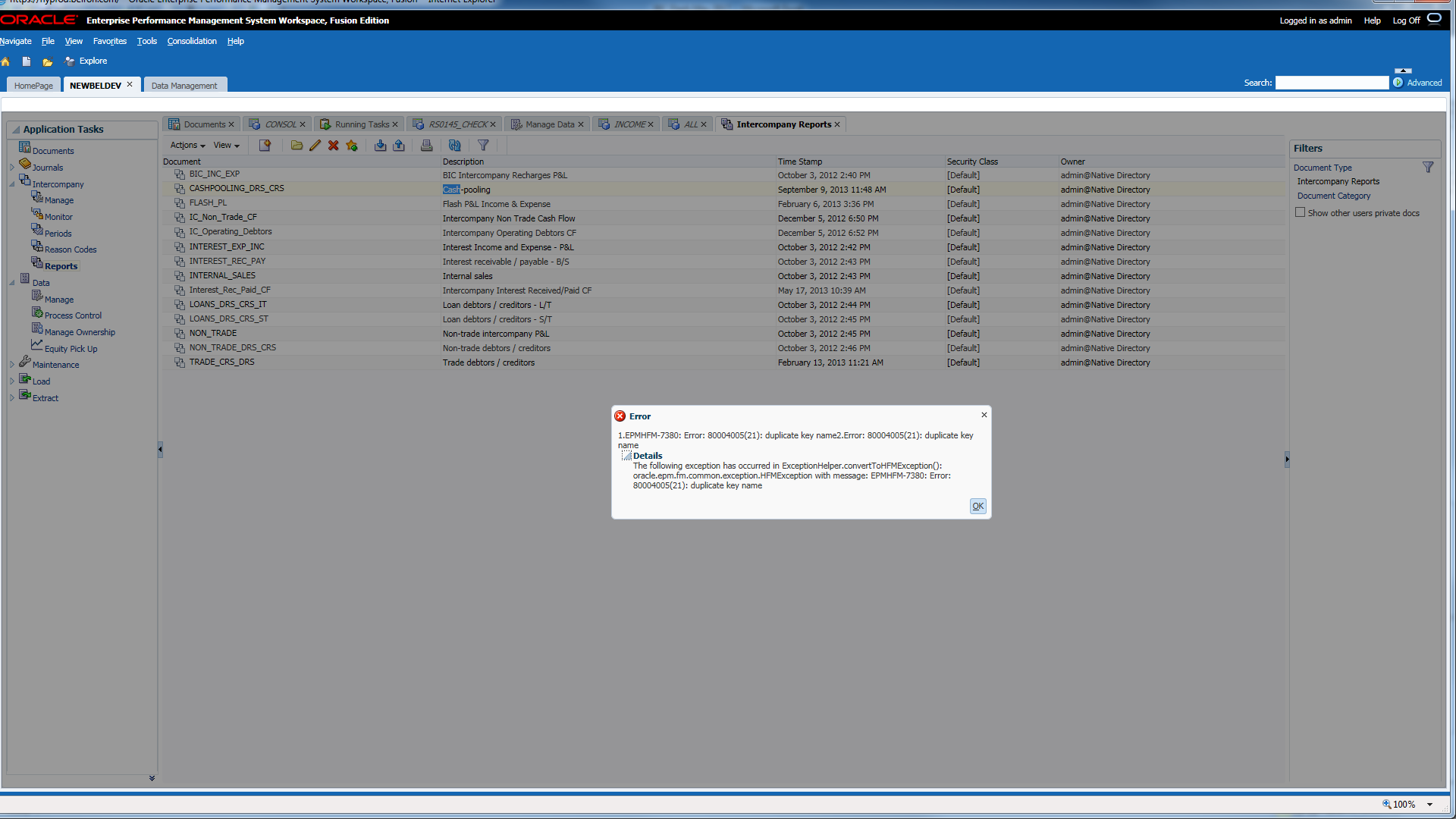Click the Log Off link
Screen dimensions: 1456x819
pyautogui.click(x=1406, y=20)
